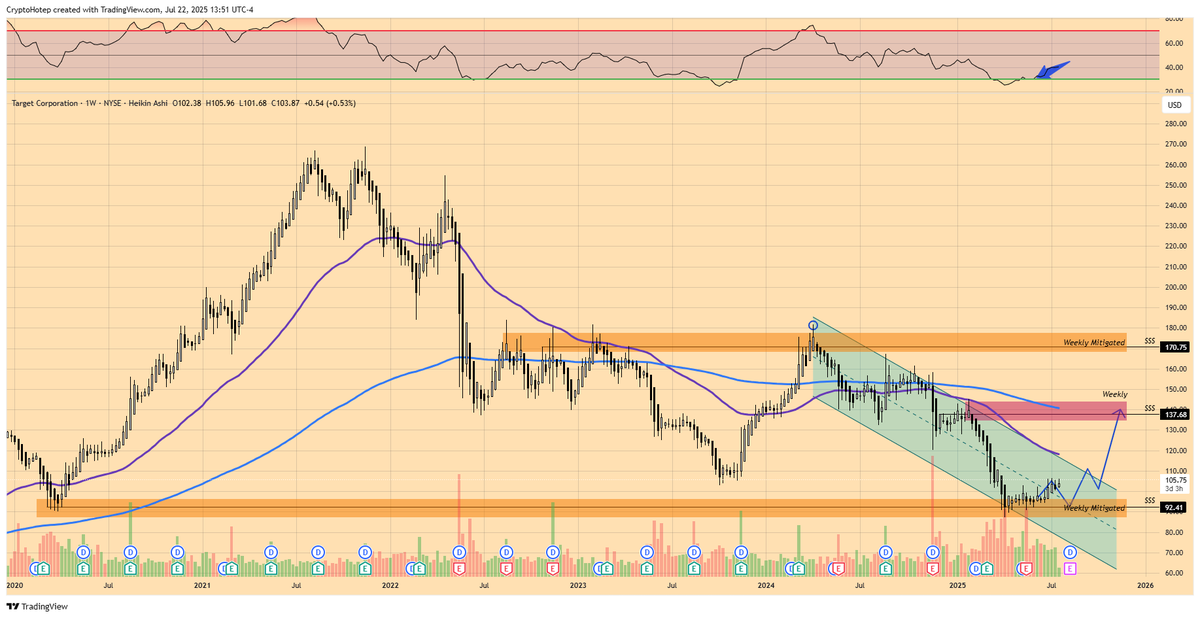The width and height of the screenshot is (1200, 618).
Task: Click the 150.00 price scale label
Action: click(x=1176, y=389)
